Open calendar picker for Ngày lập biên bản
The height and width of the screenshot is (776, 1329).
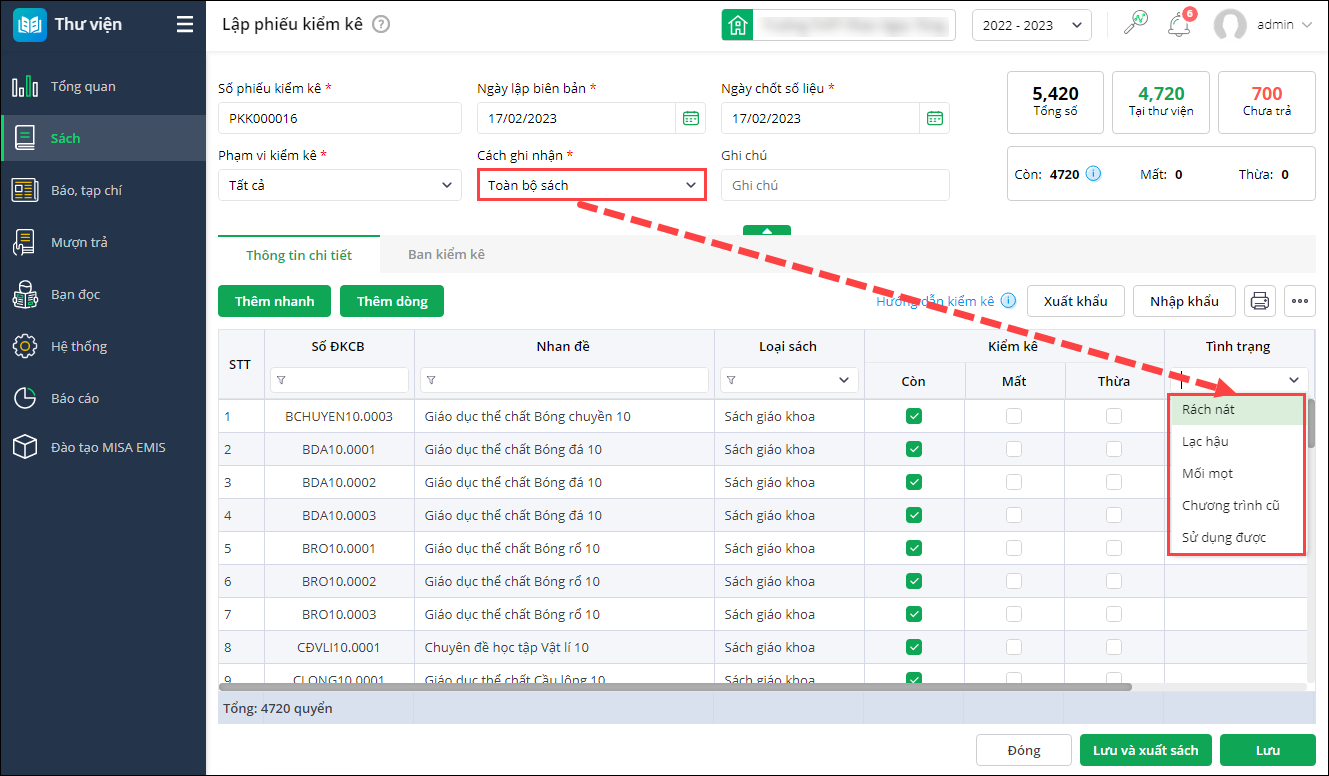click(x=691, y=118)
